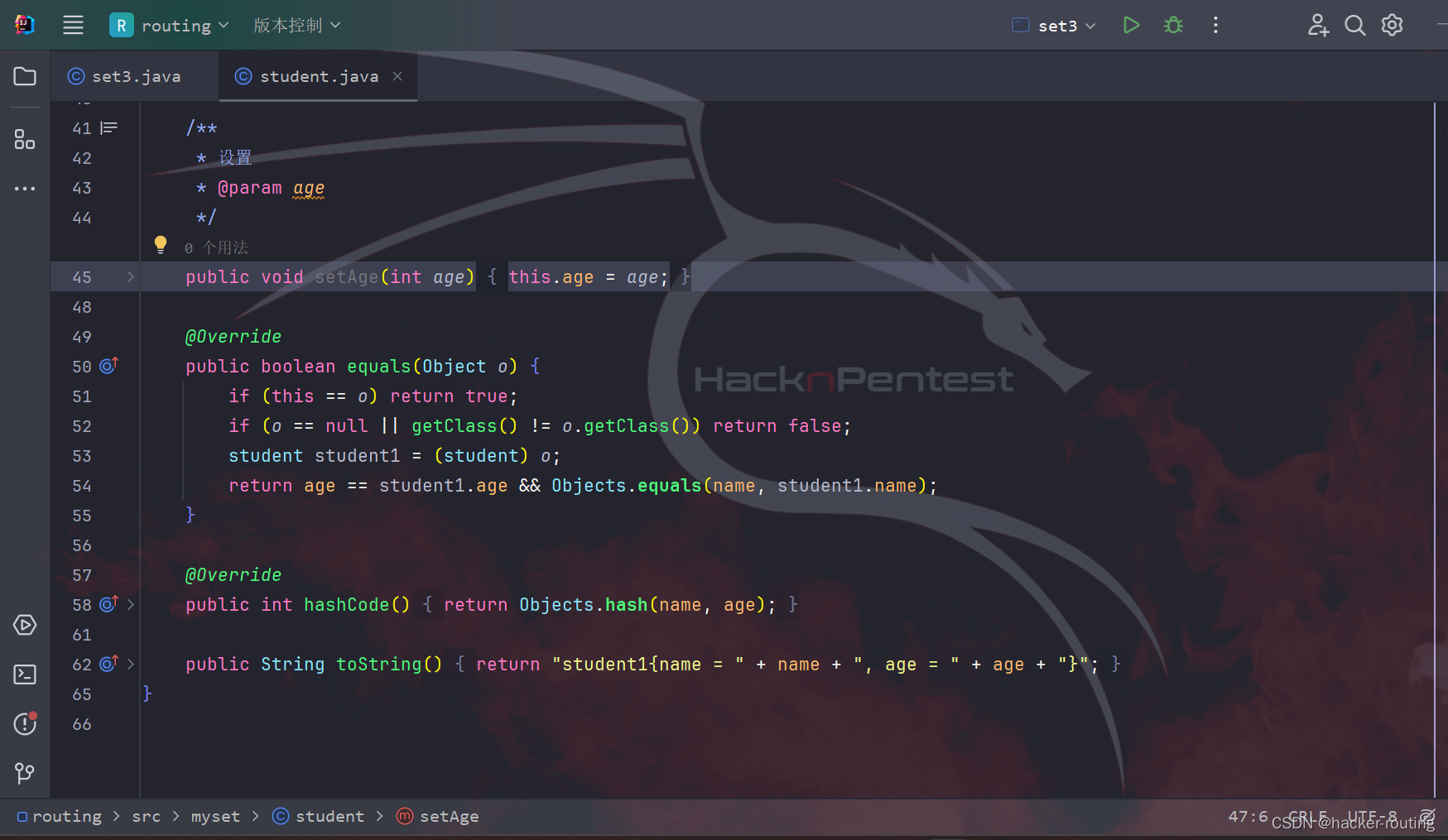Open the Run tool window hexagon icon
The width and height of the screenshot is (1448, 840).
[24, 625]
